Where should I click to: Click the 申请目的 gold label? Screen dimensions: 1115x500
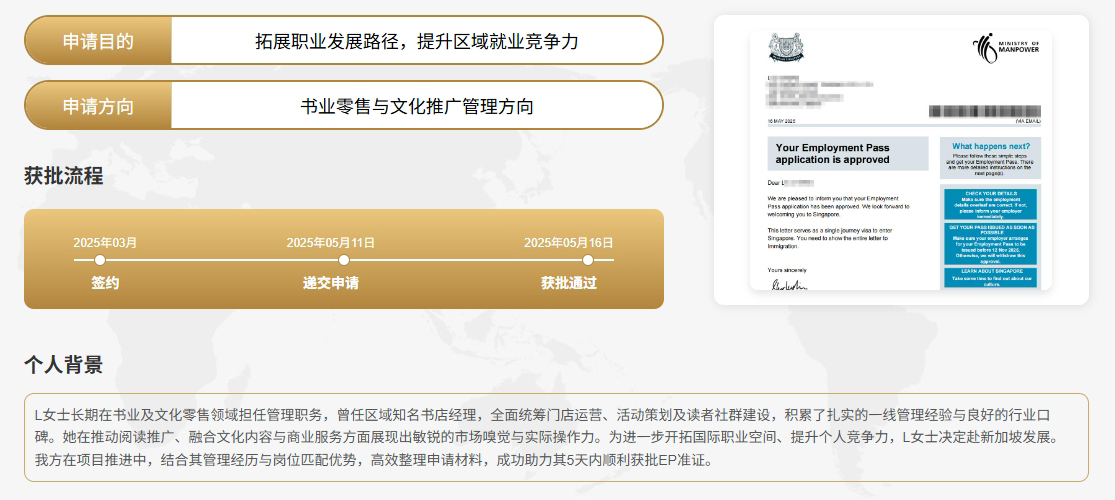coord(98,41)
